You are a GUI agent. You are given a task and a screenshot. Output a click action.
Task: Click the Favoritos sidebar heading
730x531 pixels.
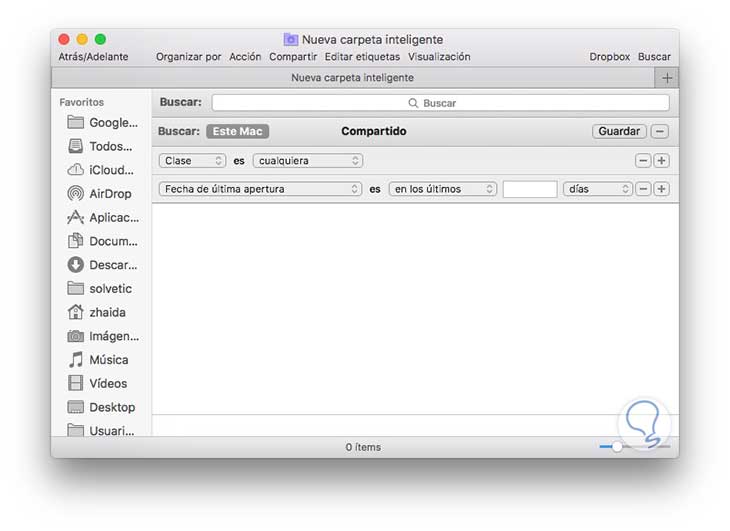coord(81,102)
